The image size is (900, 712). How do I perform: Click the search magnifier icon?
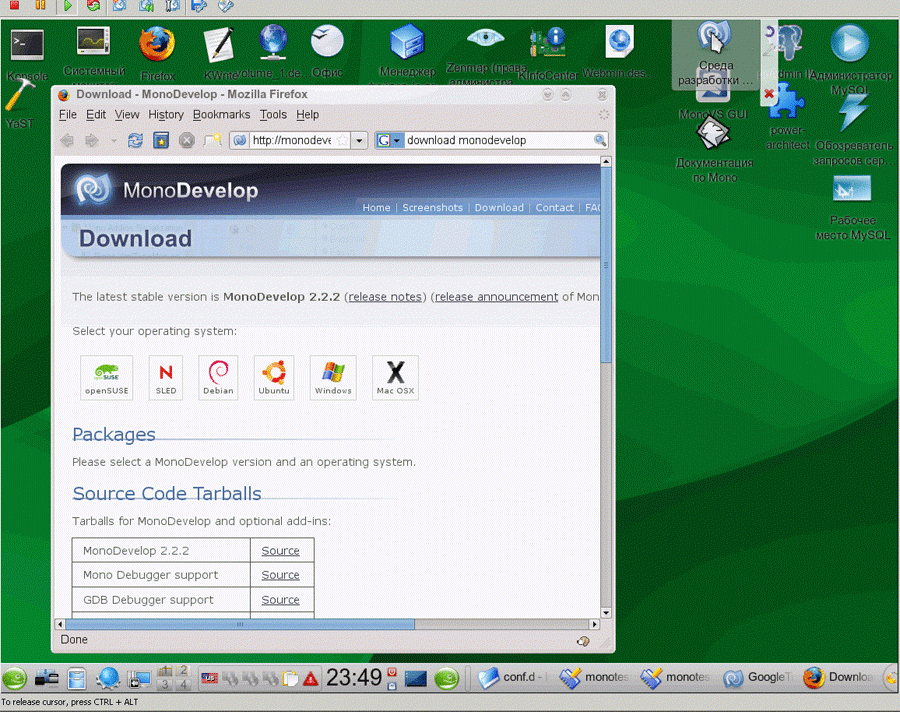pyautogui.click(x=600, y=140)
